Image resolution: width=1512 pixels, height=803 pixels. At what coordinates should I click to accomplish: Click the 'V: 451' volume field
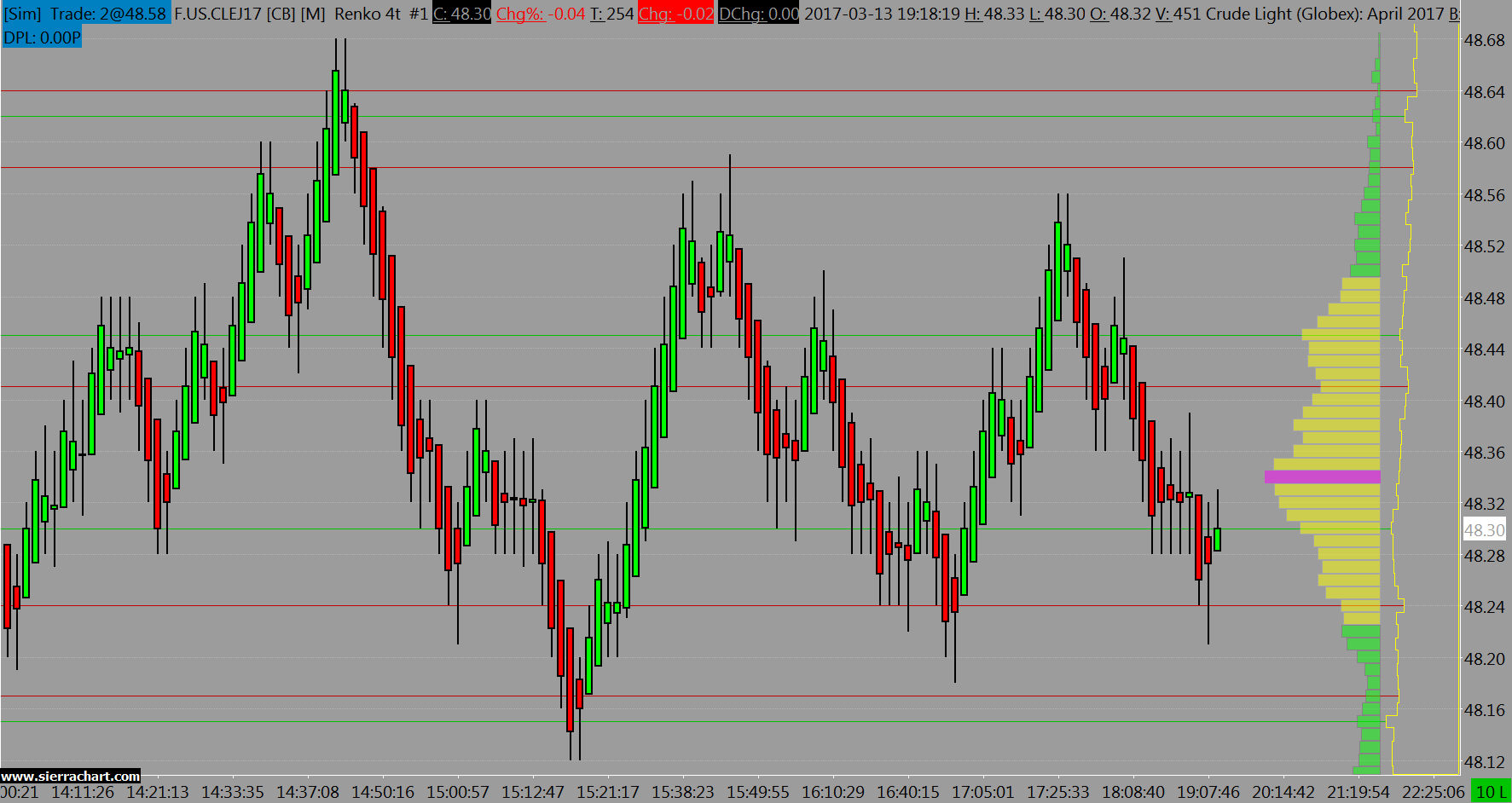[1179, 14]
